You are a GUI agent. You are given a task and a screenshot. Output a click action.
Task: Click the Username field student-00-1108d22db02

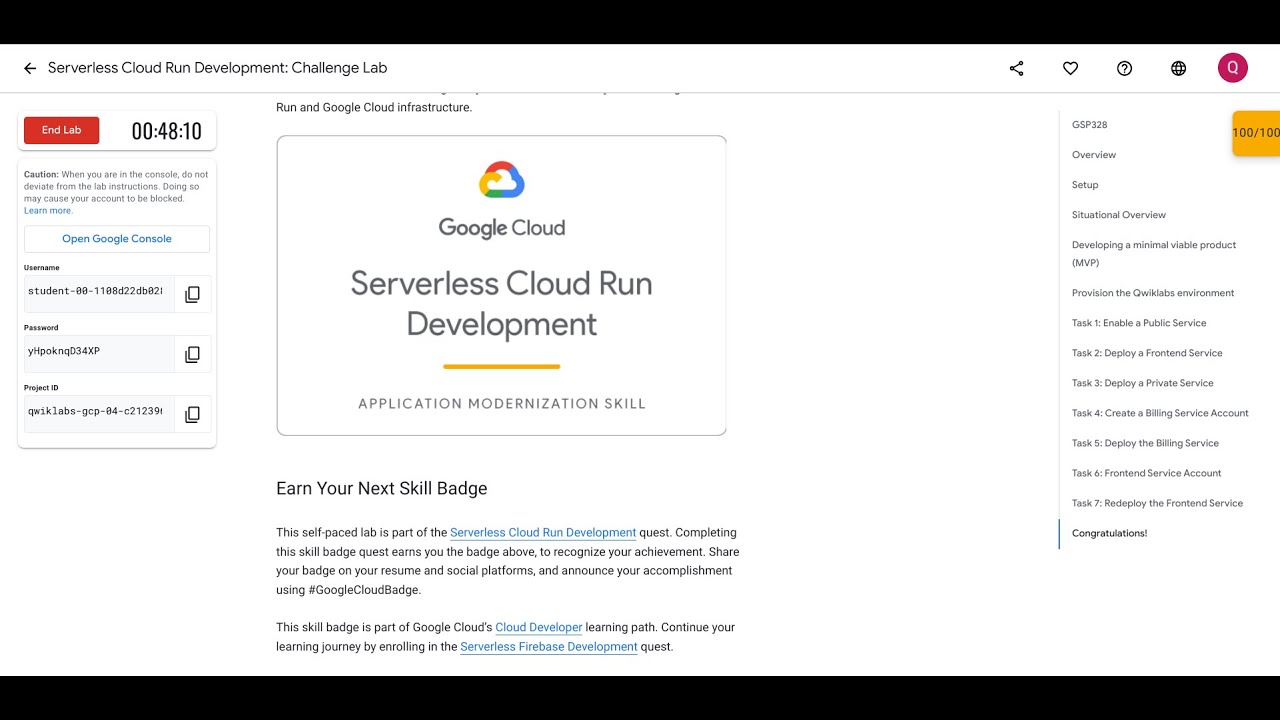tap(99, 294)
